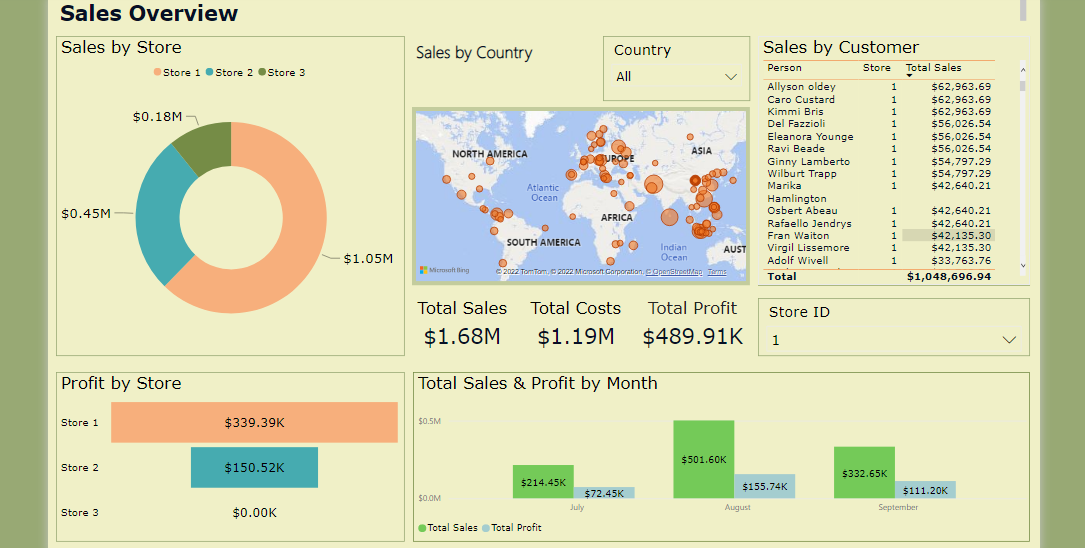
Task: Select the Fran Waiton table row
Action: (798, 235)
